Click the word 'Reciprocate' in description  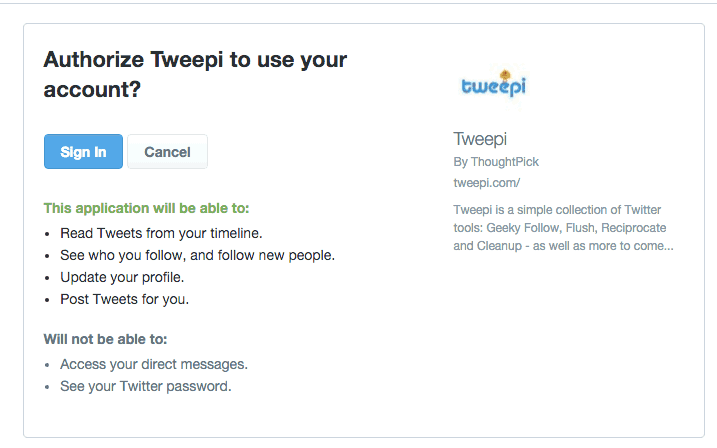point(633,228)
